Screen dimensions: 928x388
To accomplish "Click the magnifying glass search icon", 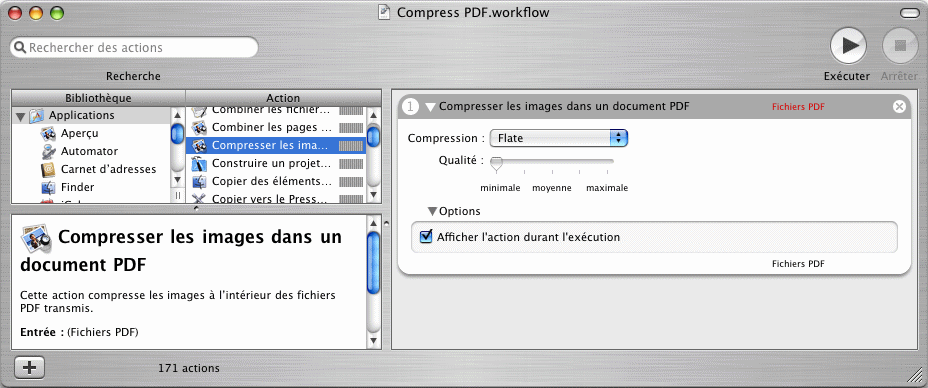I will tap(20, 47).
